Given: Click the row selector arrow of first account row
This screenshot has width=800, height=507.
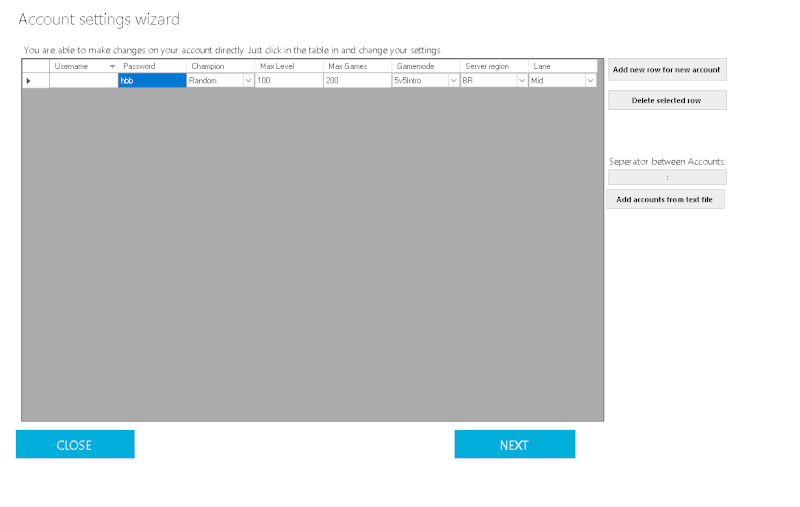Looking at the screenshot, I should pyautogui.click(x=29, y=81).
